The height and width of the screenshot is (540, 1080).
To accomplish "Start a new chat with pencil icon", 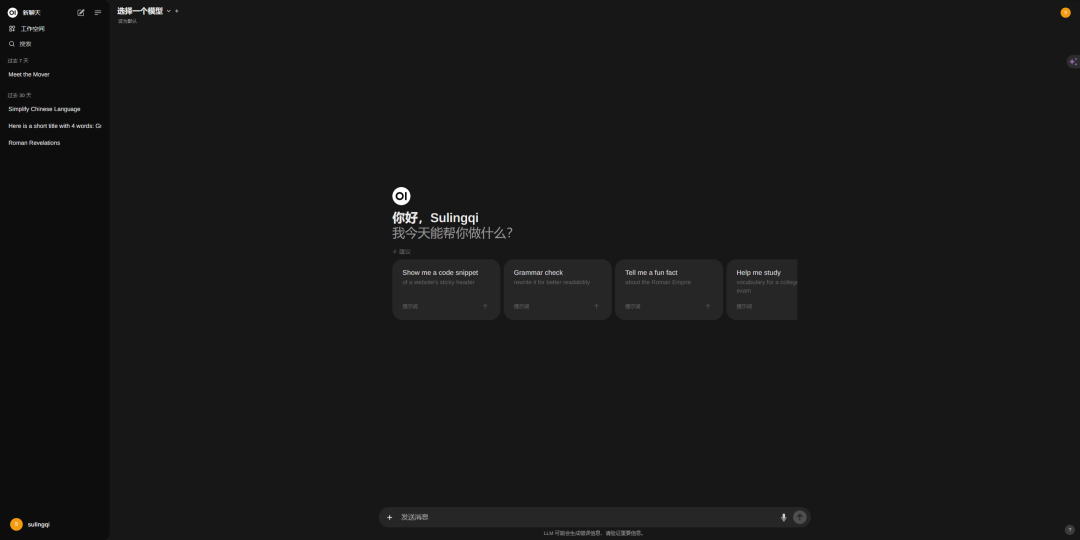I will point(81,12).
